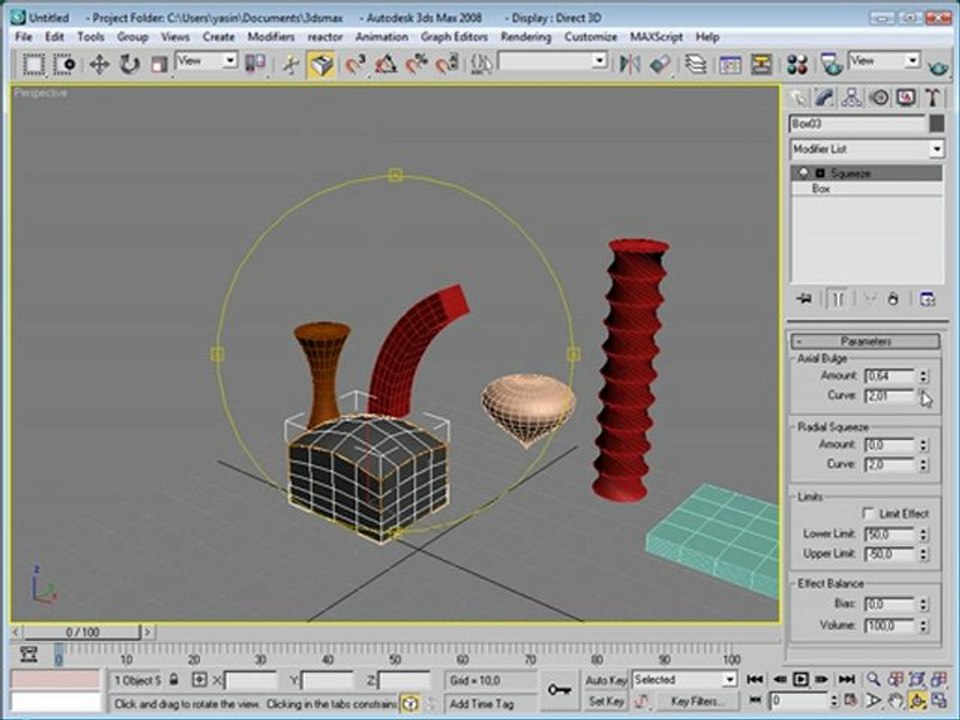
Task: Collapse the Parameters rollout
Action: pyautogui.click(x=866, y=341)
